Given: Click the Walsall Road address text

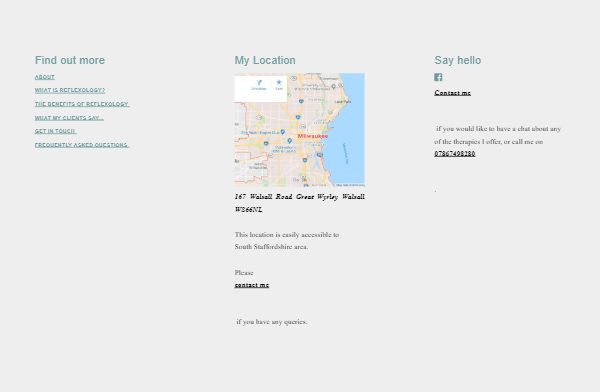Looking at the screenshot, I should point(299,203).
